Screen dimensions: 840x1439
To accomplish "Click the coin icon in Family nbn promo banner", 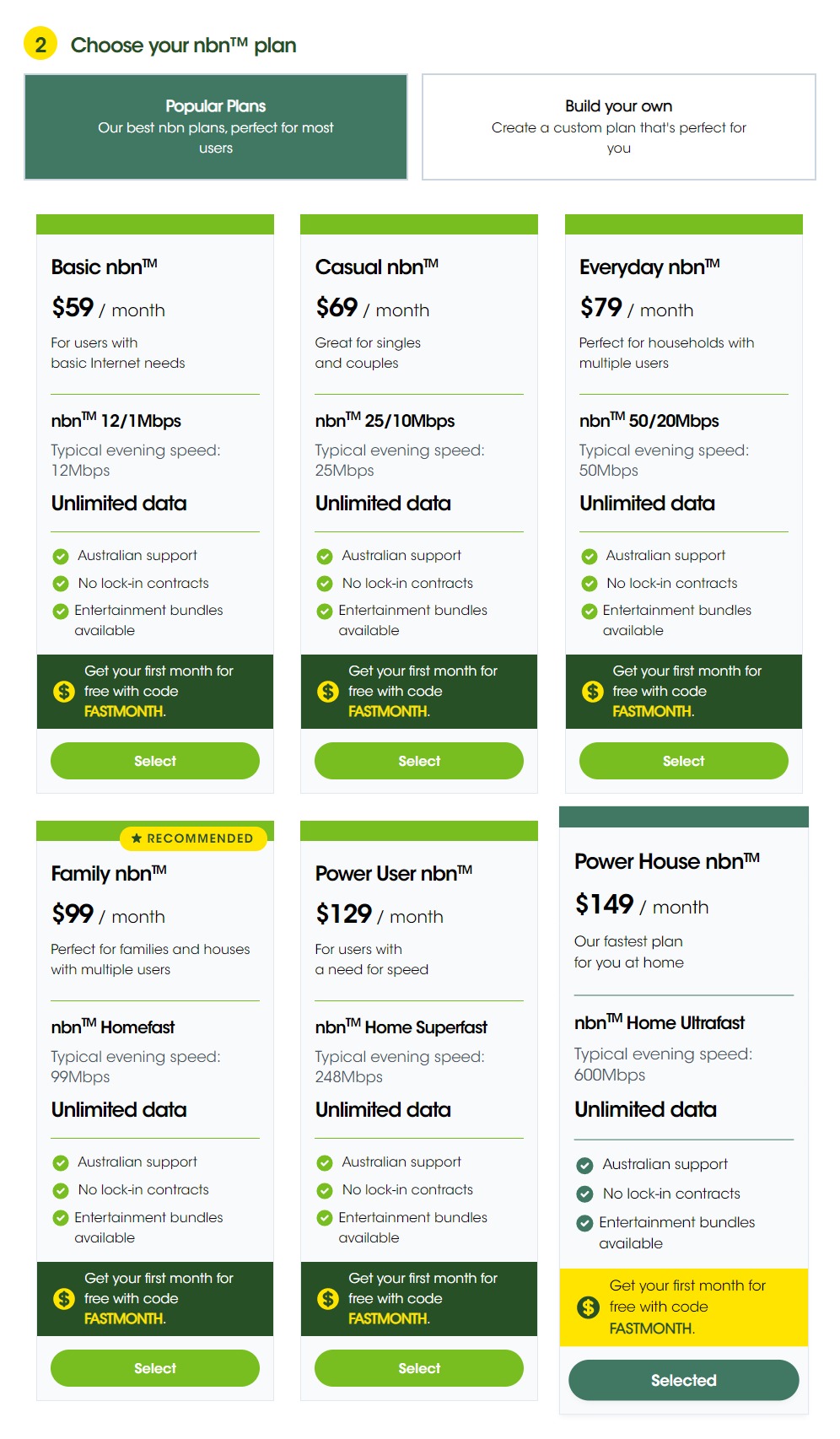I will [x=64, y=1299].
